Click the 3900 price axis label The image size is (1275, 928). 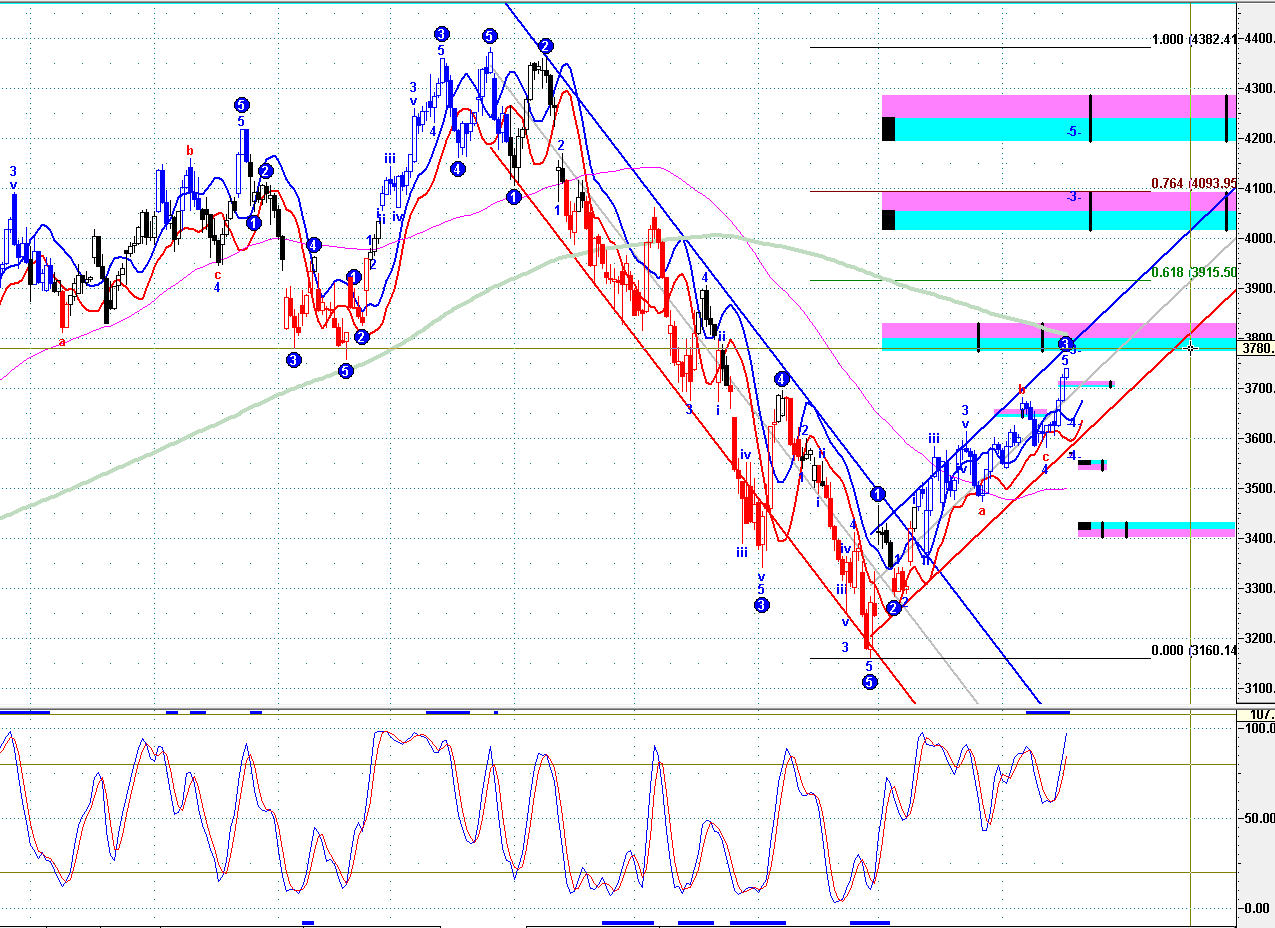click(1259, 289)
